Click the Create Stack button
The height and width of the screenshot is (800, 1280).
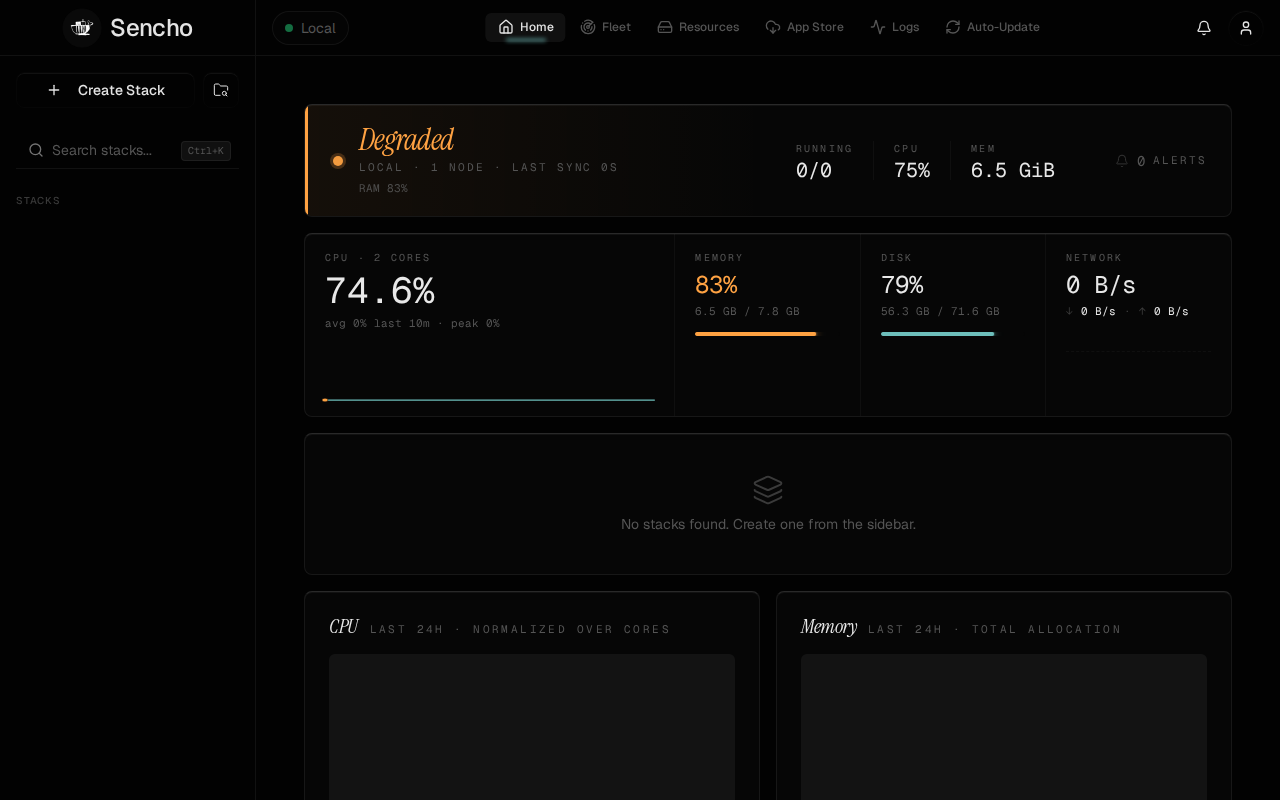coord(105,90)
